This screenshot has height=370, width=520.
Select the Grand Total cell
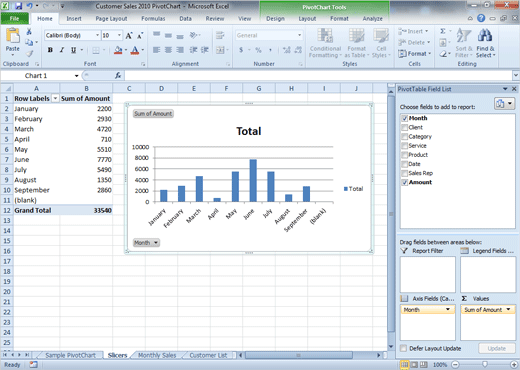click(36, 210)
